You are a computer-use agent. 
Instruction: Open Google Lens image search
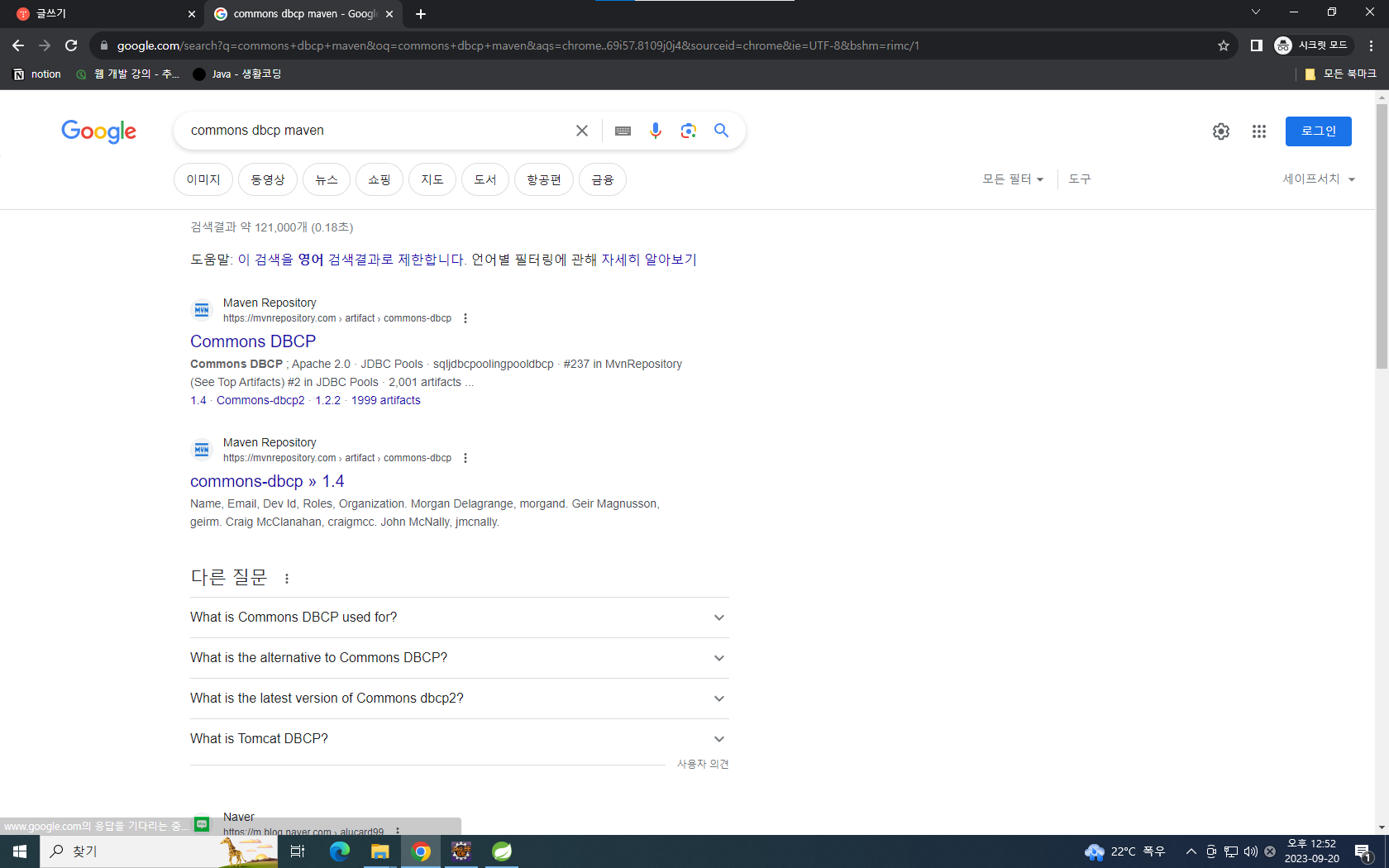tap(689, 131)
